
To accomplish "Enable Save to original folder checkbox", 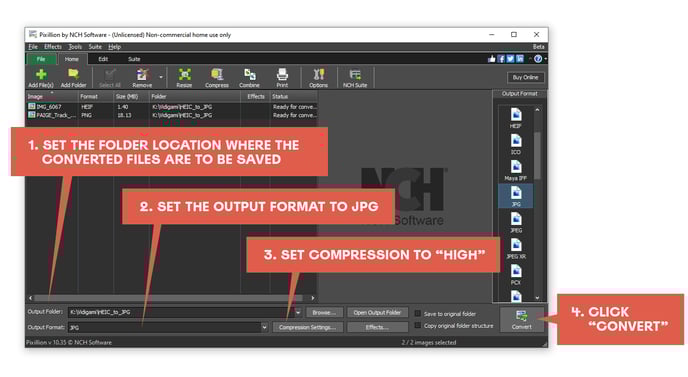I will pyautogui.click(x=418, y=313).
